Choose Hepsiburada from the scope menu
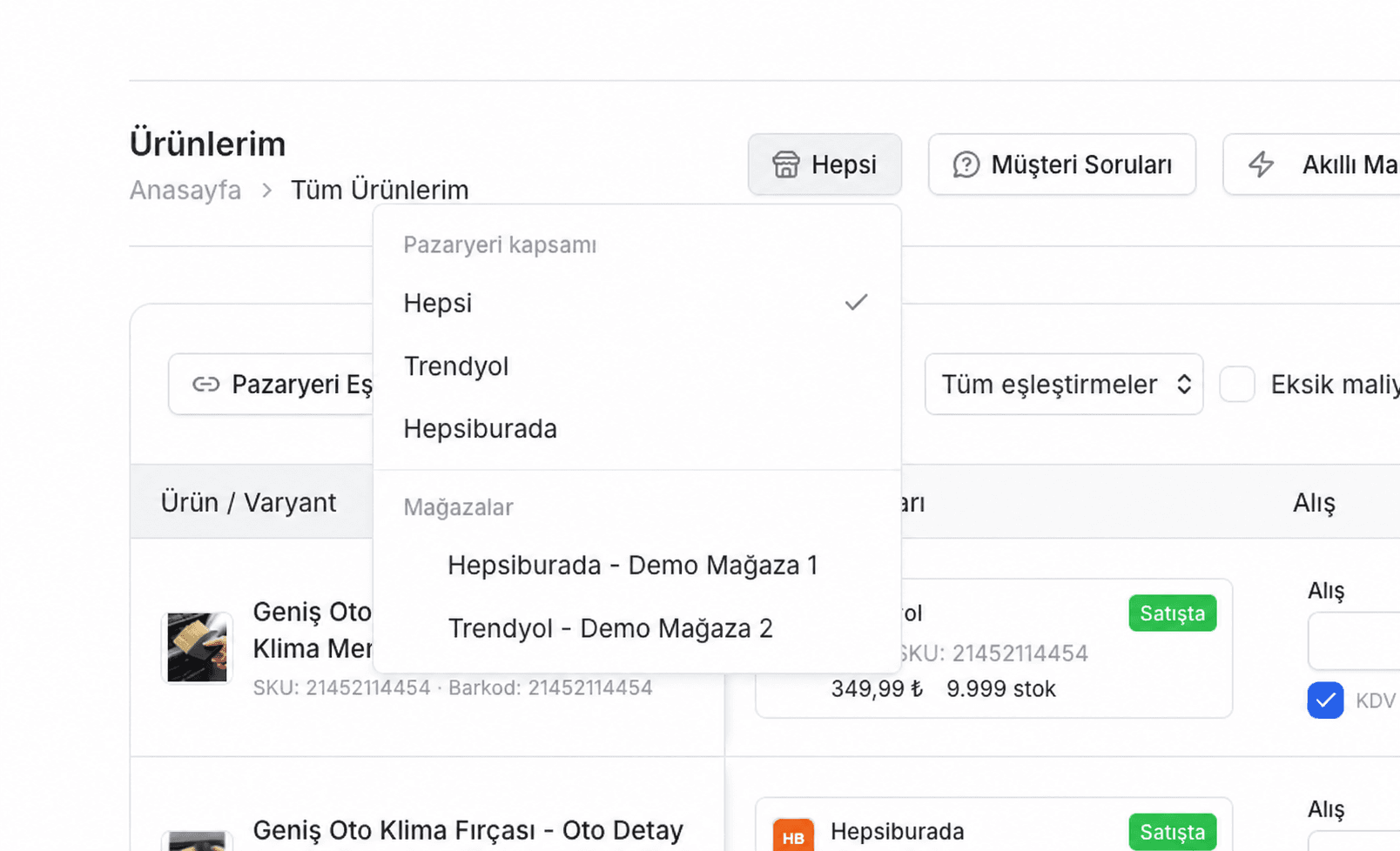This screenshot has height=851, width=1400. coord(636,429)
